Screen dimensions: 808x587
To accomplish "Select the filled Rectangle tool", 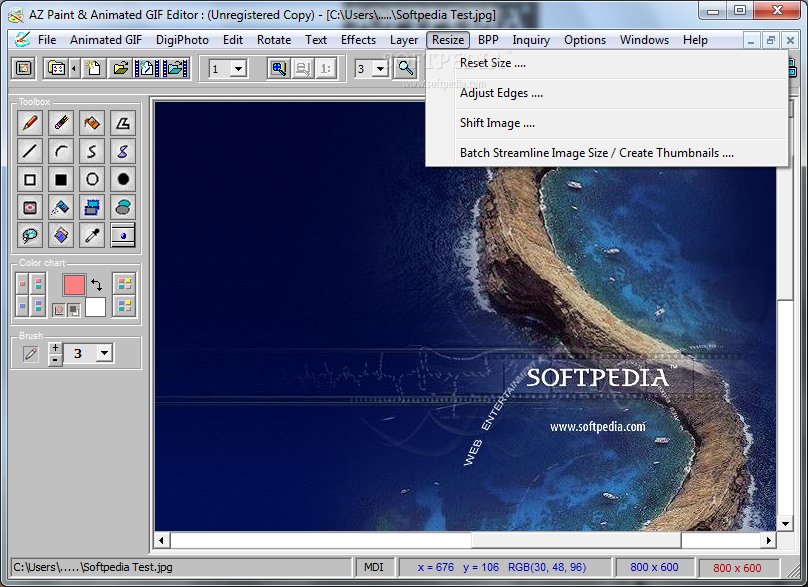I will [x=61, y=179].
